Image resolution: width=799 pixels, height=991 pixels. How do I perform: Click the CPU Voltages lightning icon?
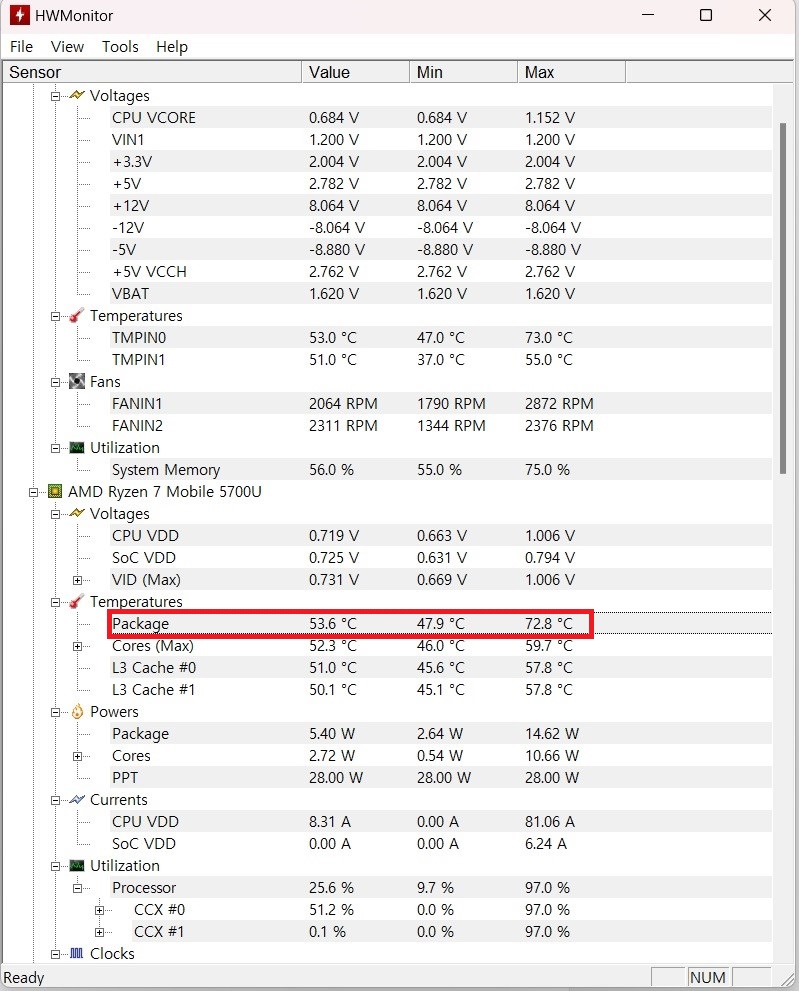pyautogui.click(x=76, y=513)
